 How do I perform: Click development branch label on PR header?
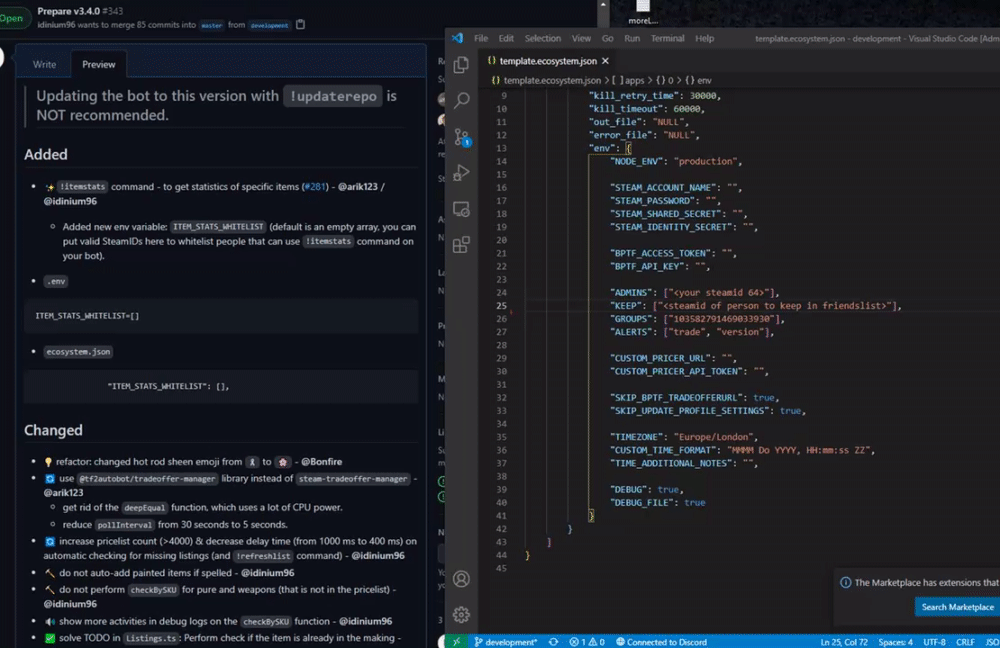(x=269, y=26)
